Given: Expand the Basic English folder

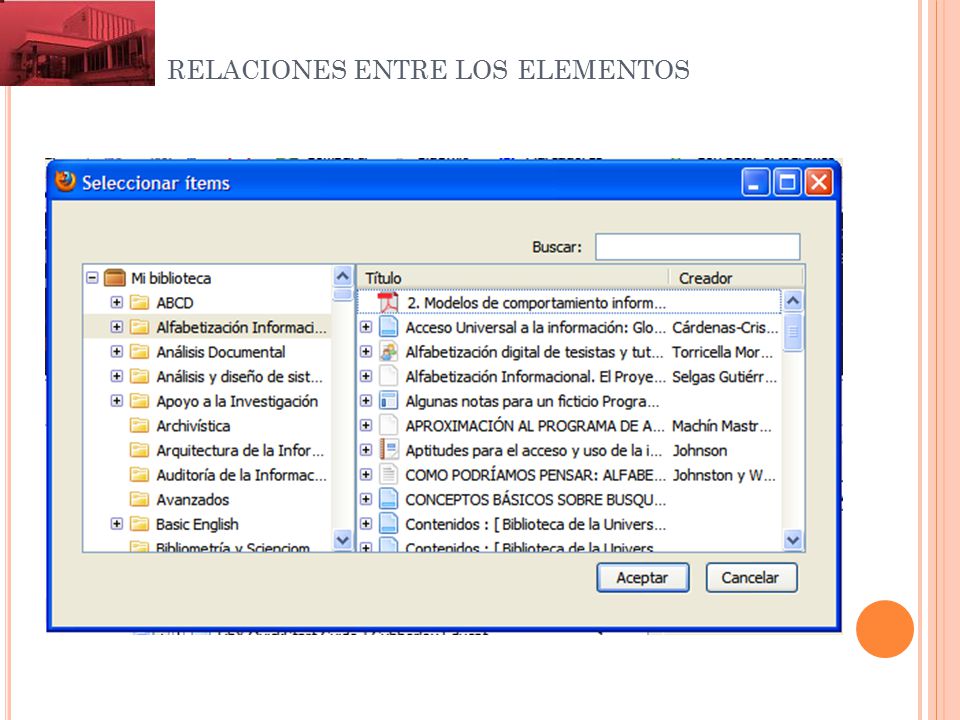Looking at the screenshot, I should (x=116, y=523).
